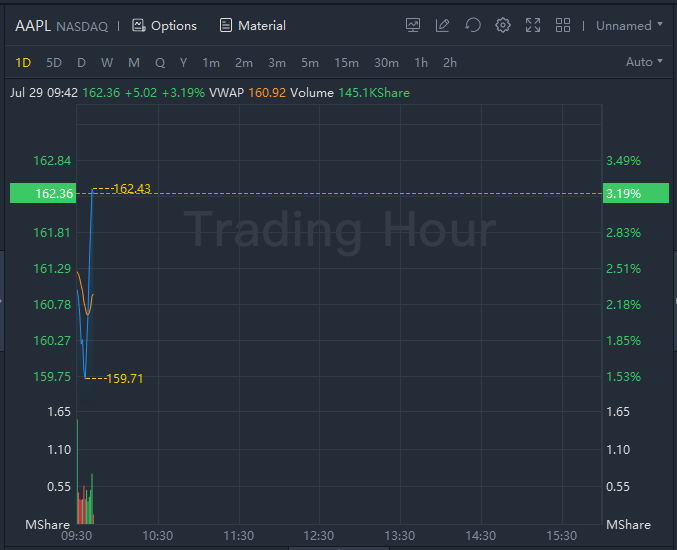This screenshot has height=550, width=677.
Task: Open the Material panel
Action: 253,26
